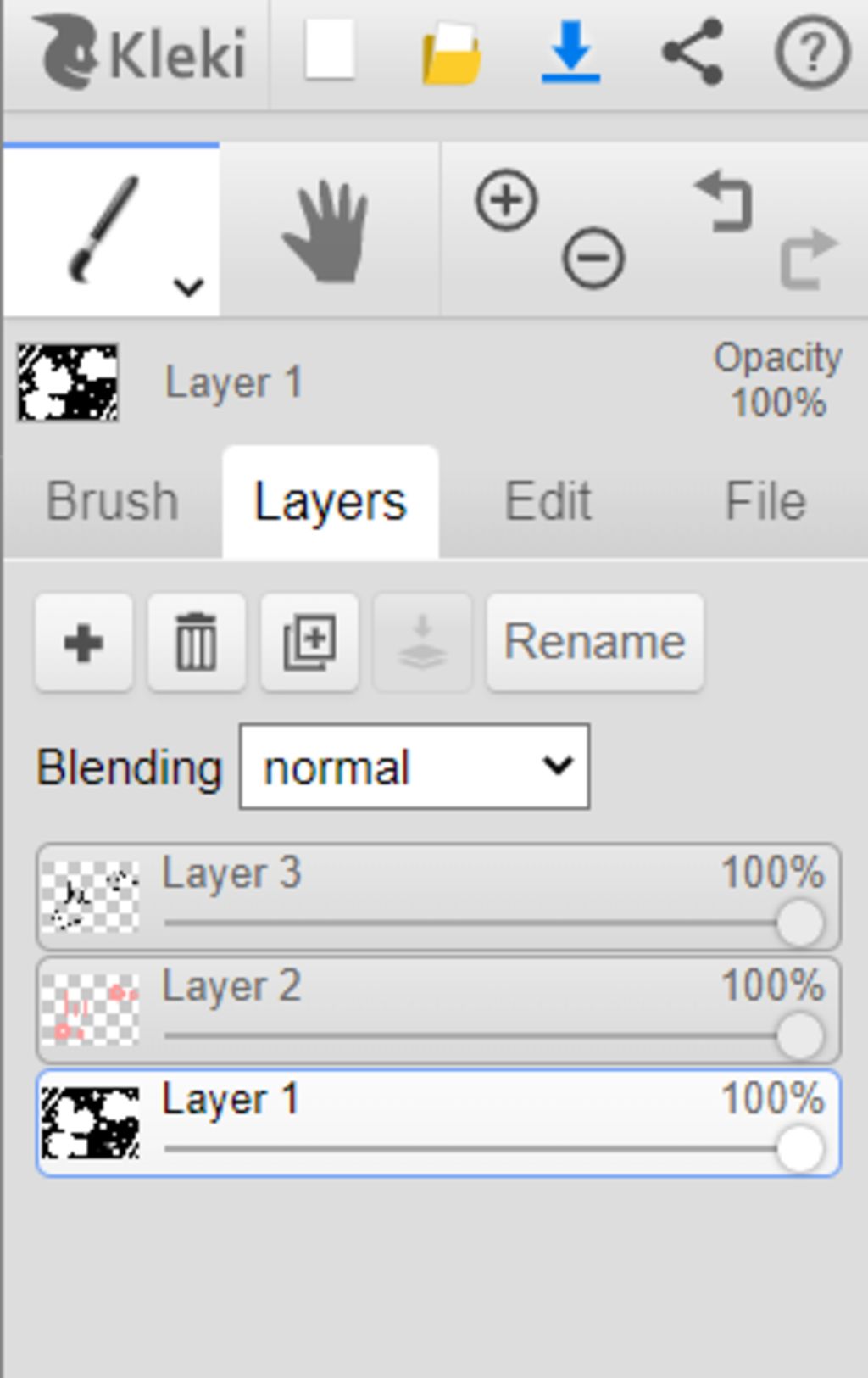
Task: Adjust the Layer 2 opacity slider handle
Action: 799,1035
